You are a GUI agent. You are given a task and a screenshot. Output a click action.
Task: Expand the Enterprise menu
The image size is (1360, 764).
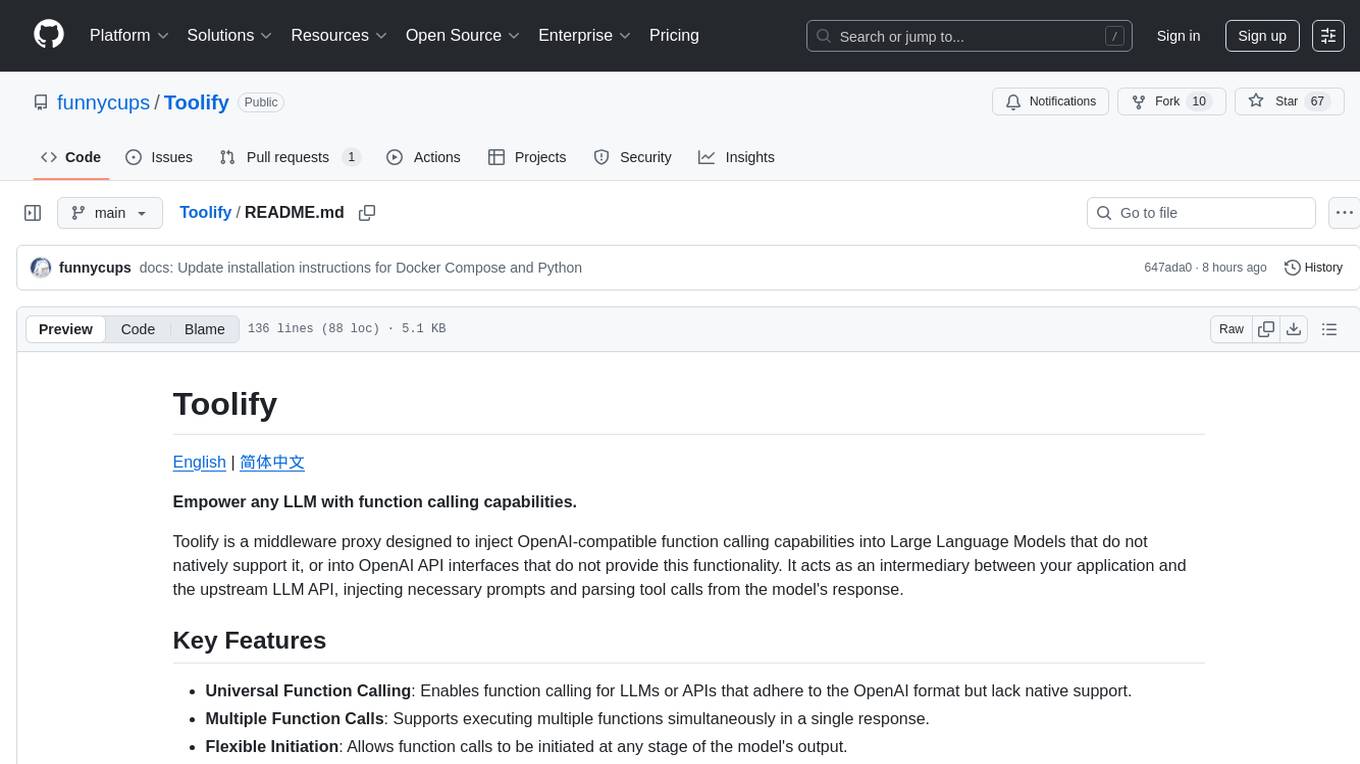[x=584, y=35]
